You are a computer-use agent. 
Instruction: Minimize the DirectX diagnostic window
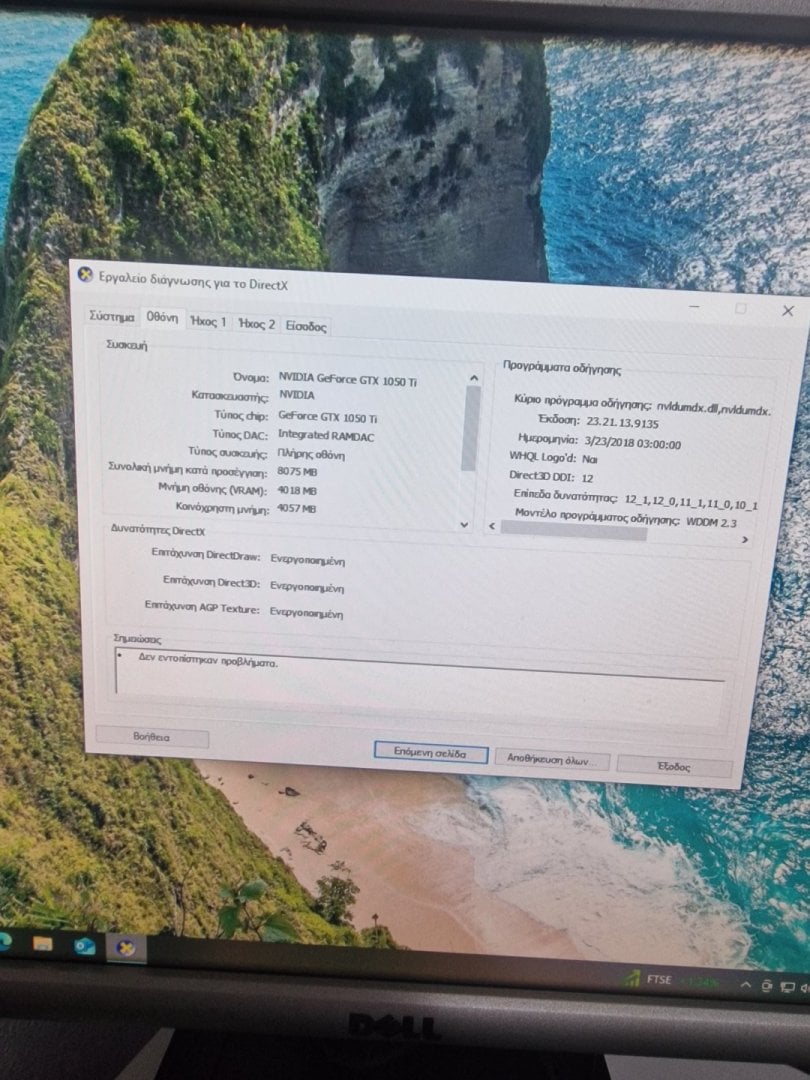(x=695, y=305)
